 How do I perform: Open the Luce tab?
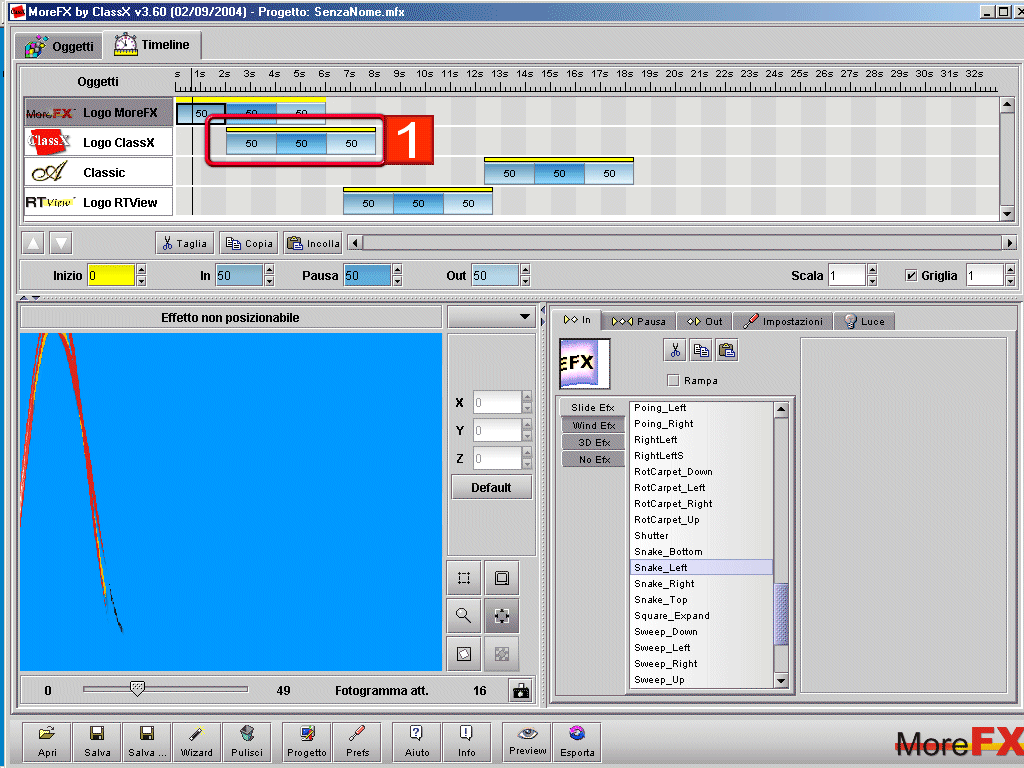(865, 321)
